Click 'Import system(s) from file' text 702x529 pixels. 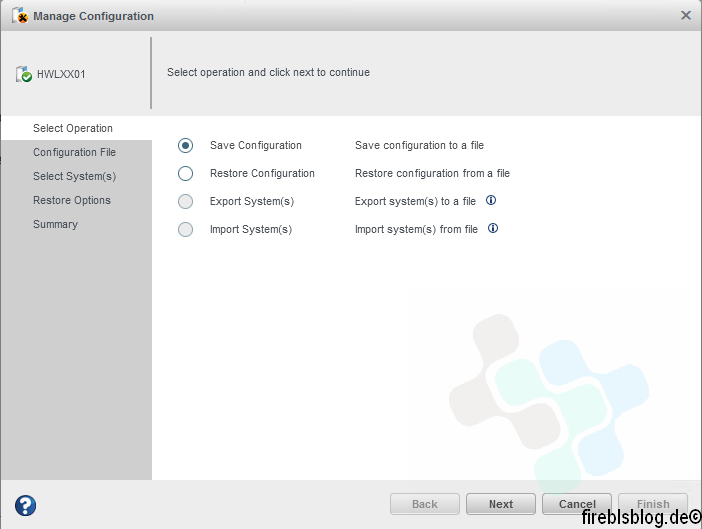point(416,230)
